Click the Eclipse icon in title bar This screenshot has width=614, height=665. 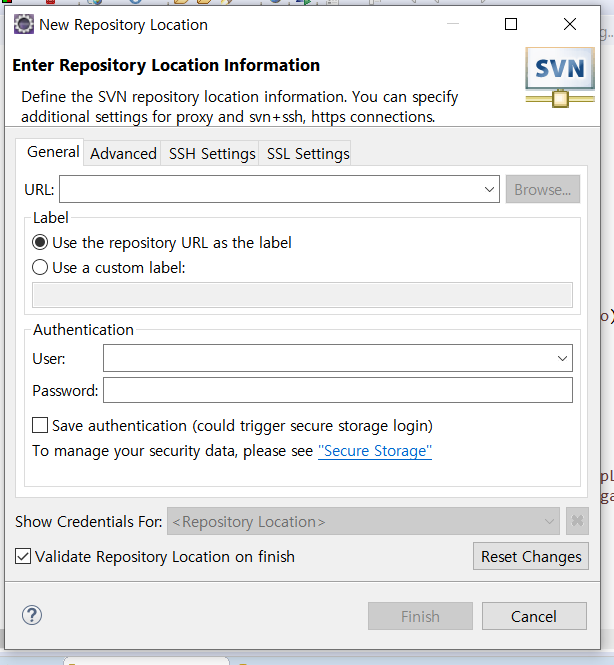click(24, 24)
